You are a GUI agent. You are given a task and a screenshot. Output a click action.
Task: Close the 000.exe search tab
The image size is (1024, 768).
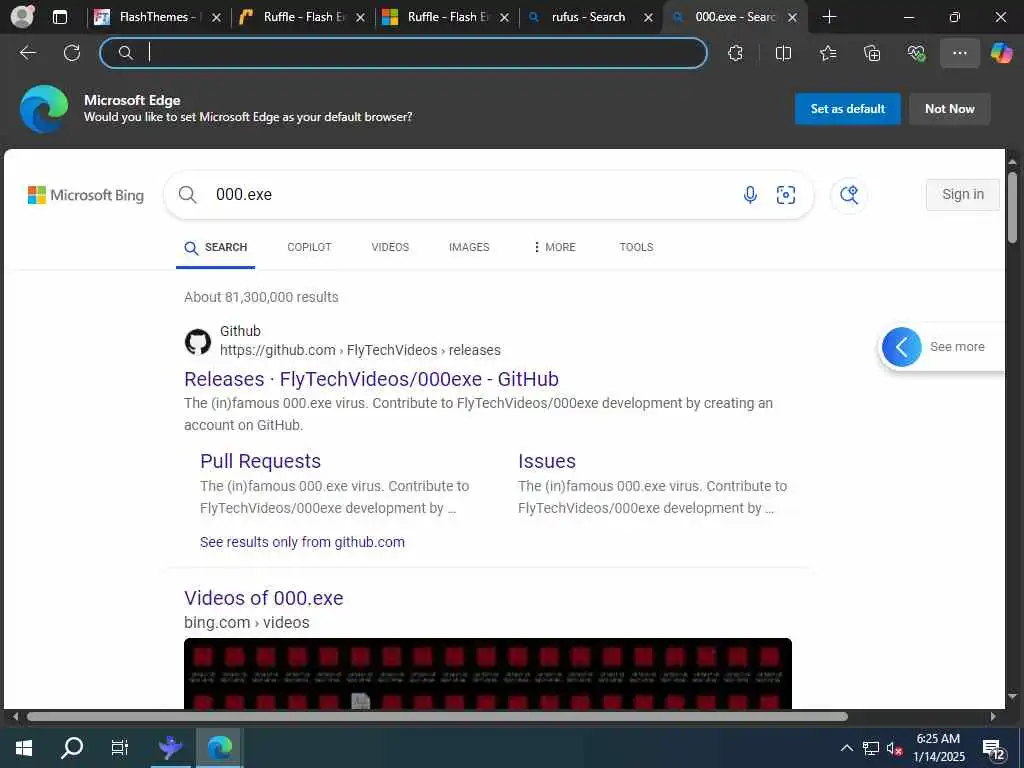coord(792,18)
